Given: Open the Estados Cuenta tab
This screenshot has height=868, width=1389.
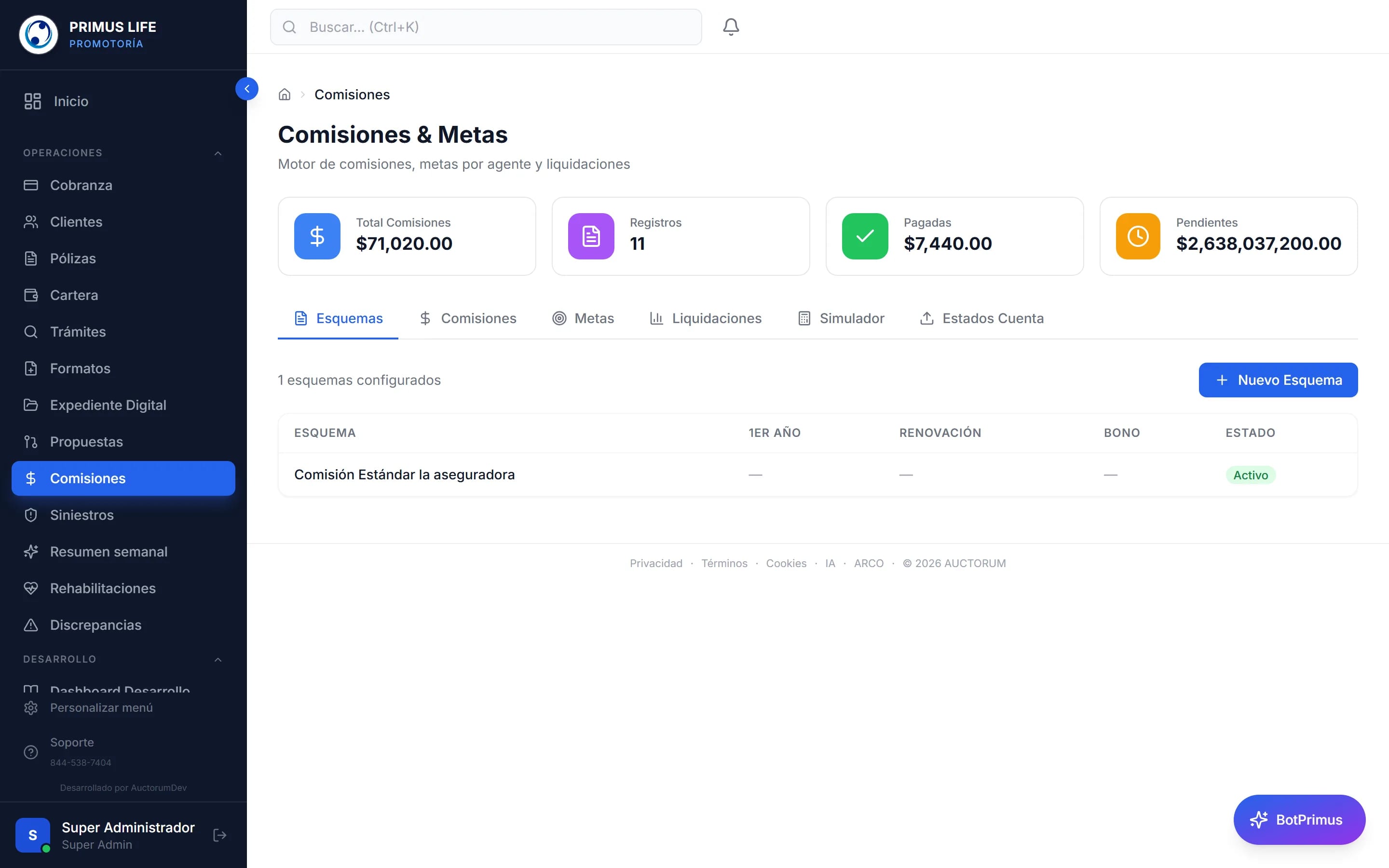Looking at the screenshot, I should coord(981,319).
